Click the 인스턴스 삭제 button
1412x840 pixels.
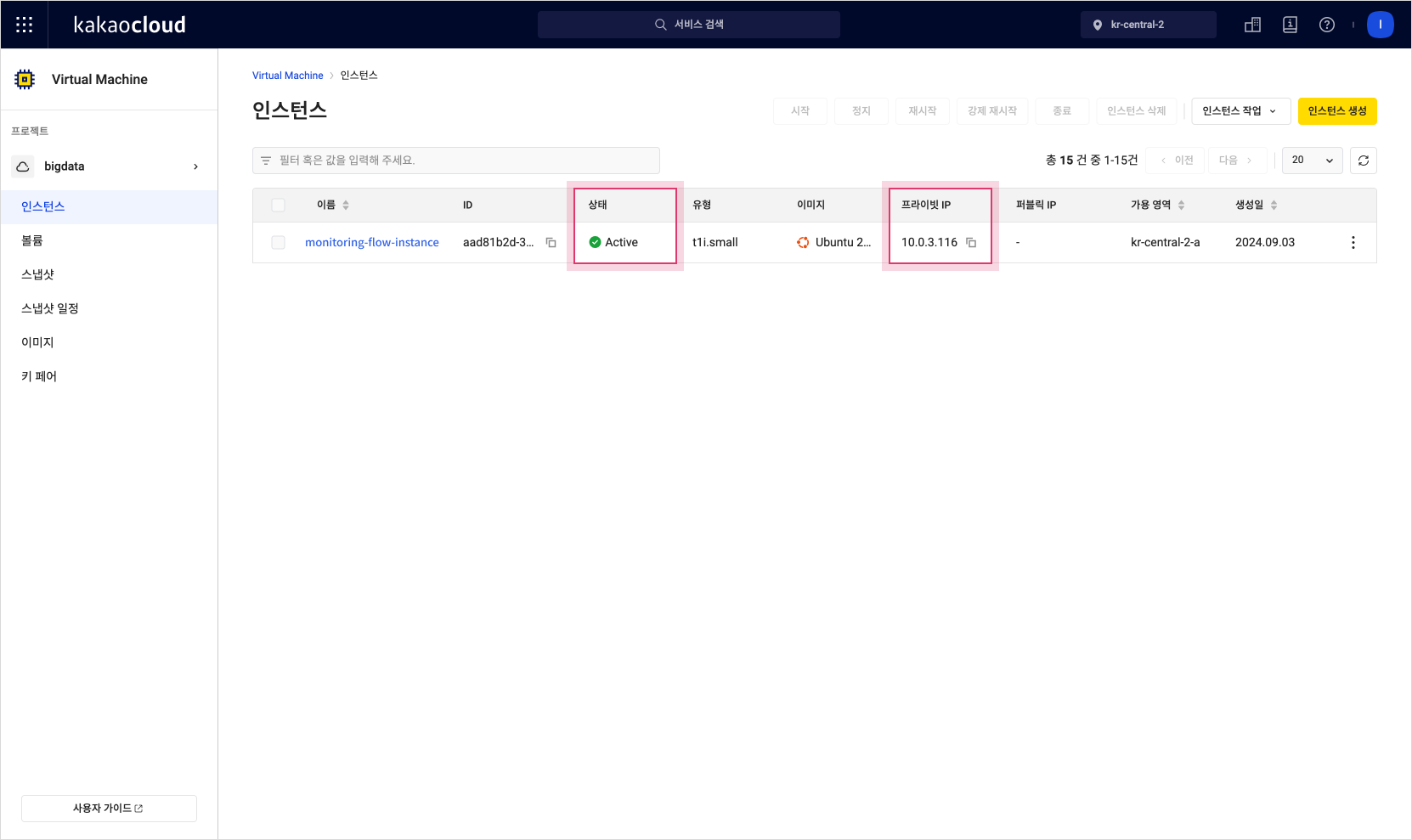[1137, 111]
